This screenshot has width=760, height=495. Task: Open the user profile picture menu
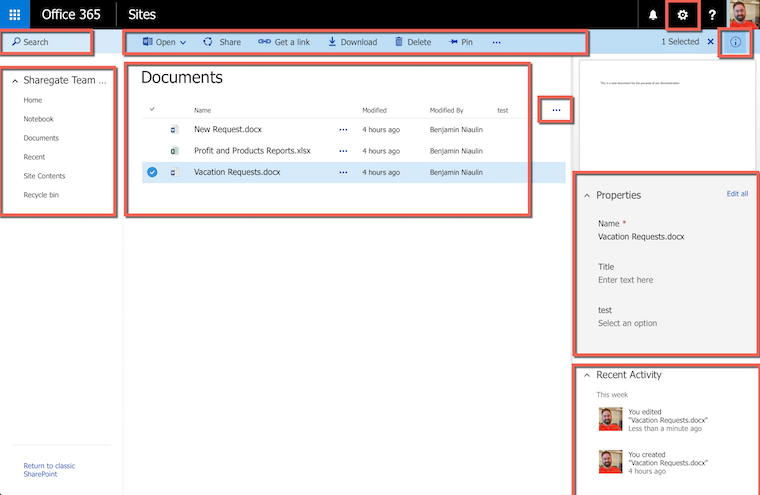coord(743,15)
